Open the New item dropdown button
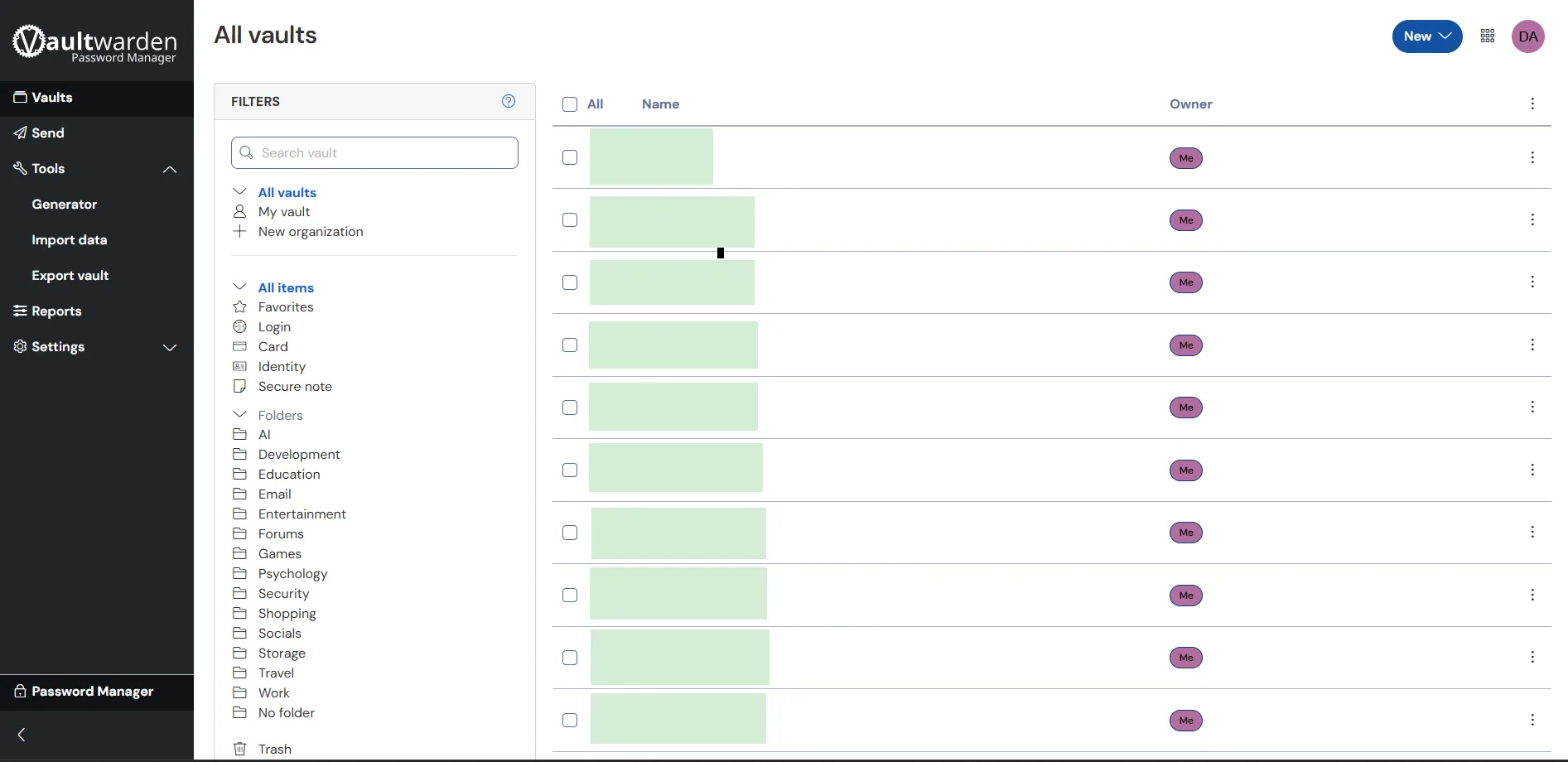Screen dimensions: 1568x762 coord(1427,36)
